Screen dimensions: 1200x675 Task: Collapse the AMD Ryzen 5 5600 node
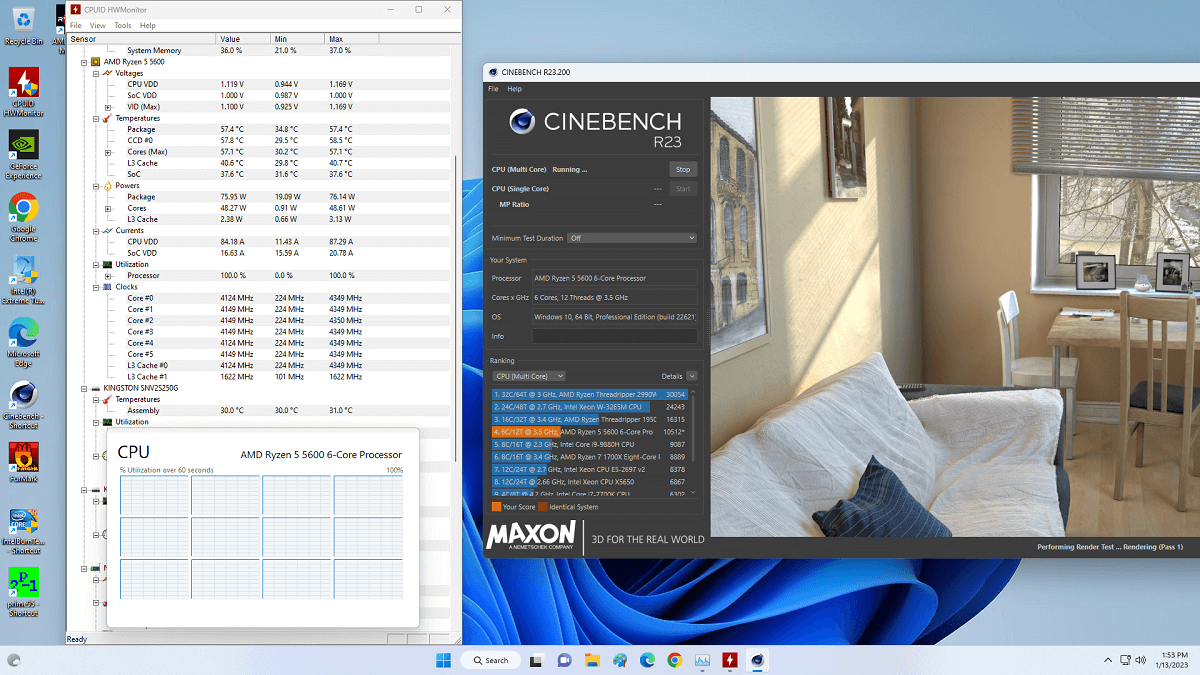click(85, 62)
